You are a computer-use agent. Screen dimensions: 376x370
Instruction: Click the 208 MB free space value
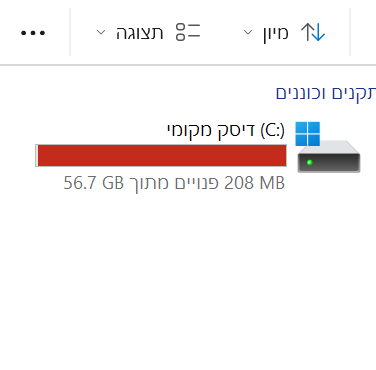[x=254, y=183]
